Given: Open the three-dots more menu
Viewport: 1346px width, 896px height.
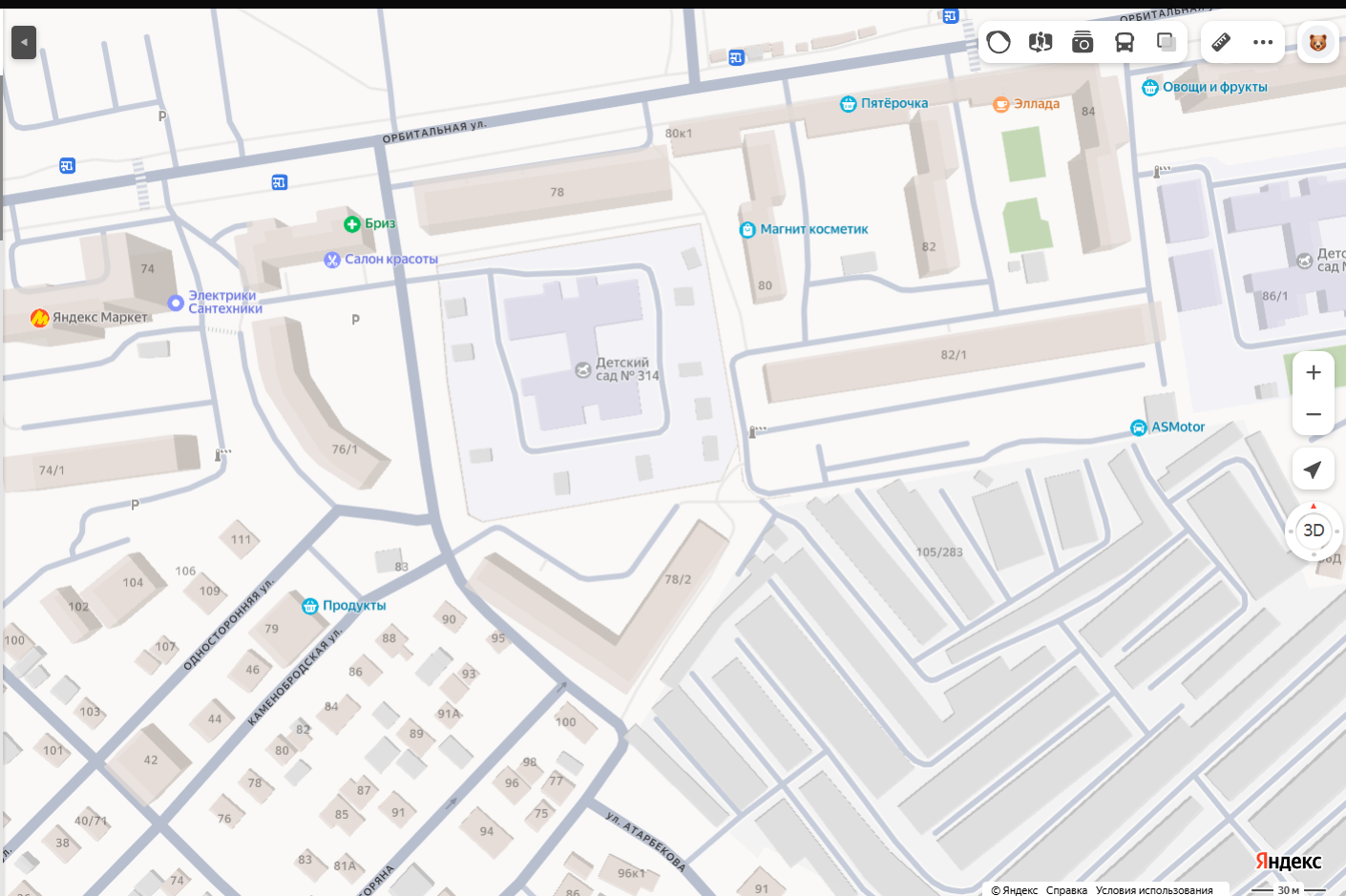Looking at the screenshot, I should click(1263, 42).
